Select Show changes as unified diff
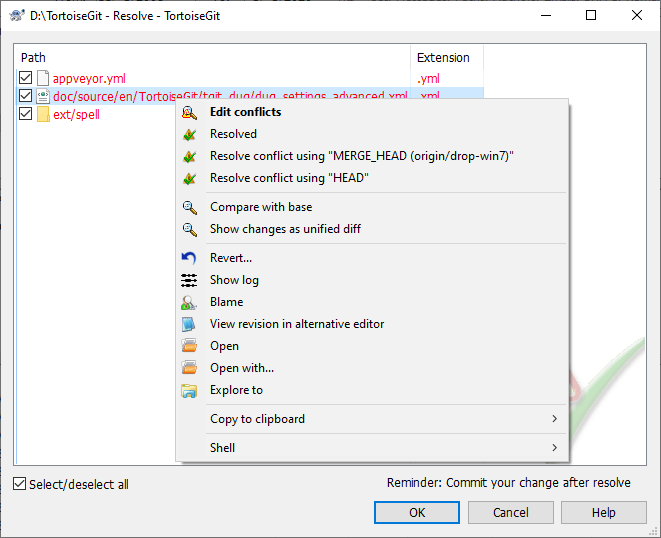 [x=285, y=229]
